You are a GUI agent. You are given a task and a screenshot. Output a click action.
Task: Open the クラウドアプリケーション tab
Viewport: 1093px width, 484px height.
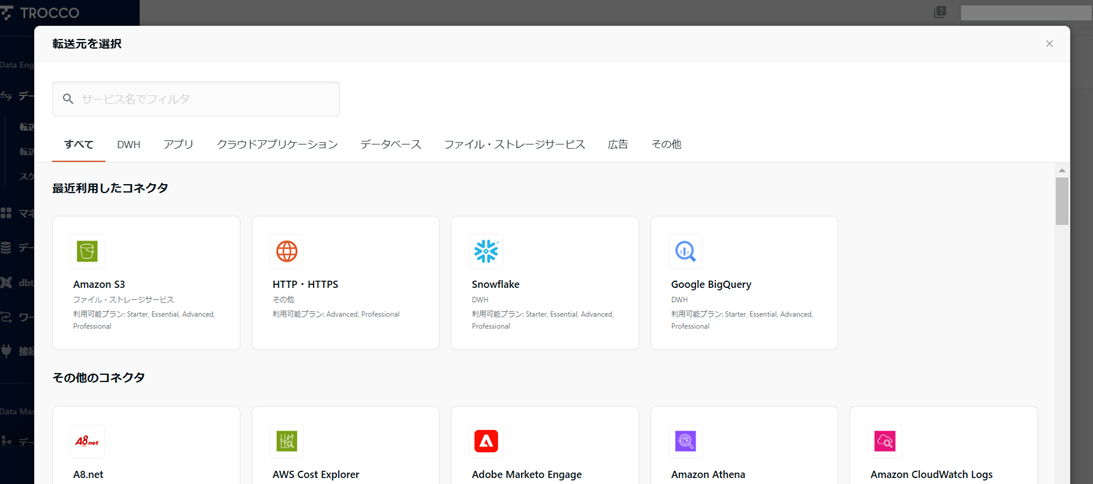(x=277, y=144)
